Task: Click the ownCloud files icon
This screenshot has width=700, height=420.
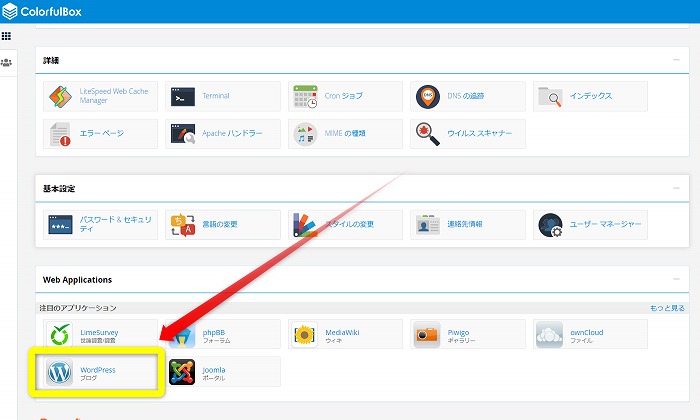Action: [x=550, y=334]
